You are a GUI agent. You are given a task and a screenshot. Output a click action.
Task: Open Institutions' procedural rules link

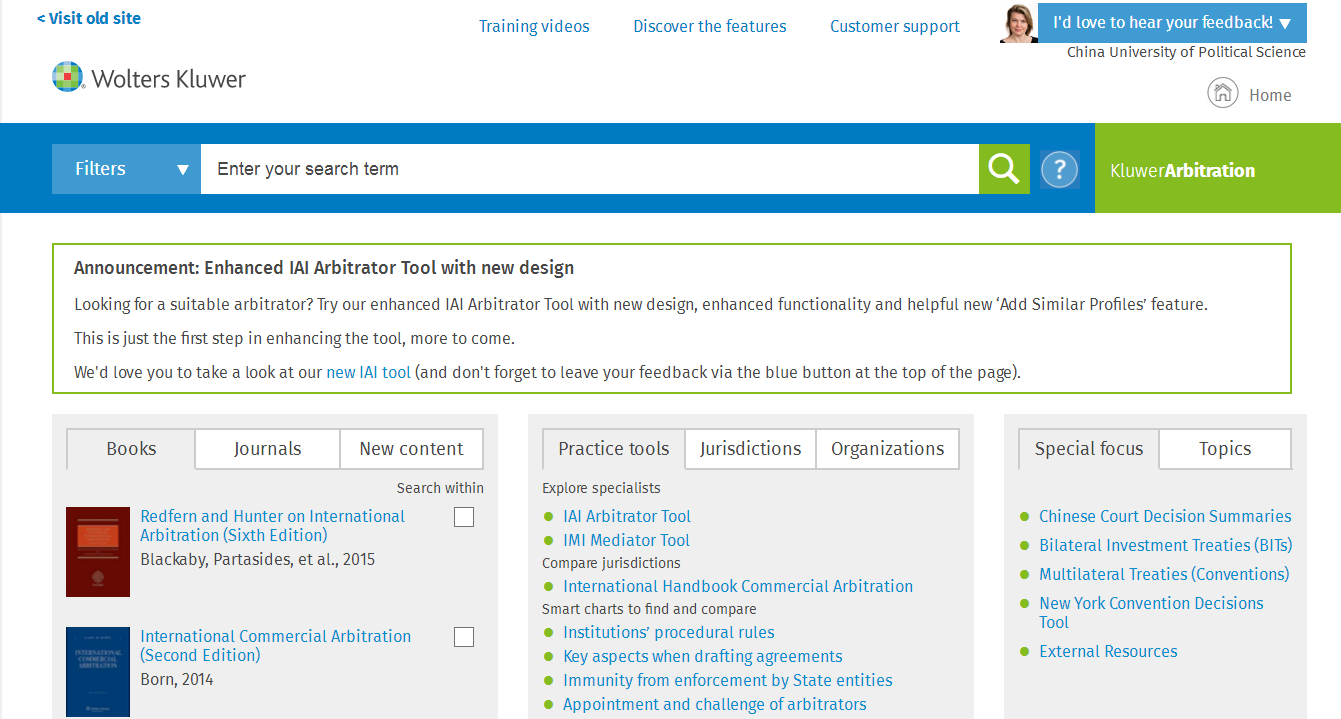669,632
